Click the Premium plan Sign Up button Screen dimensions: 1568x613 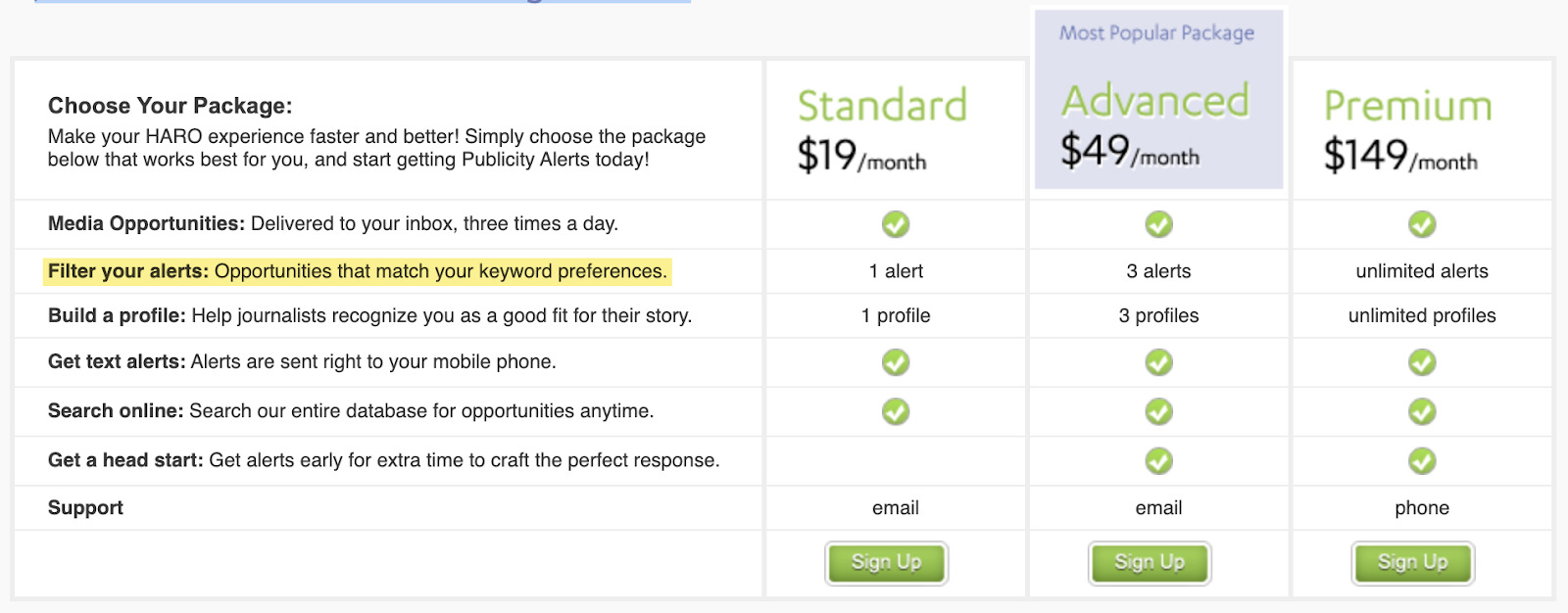pyautogui.click(x=1412, y=563)
